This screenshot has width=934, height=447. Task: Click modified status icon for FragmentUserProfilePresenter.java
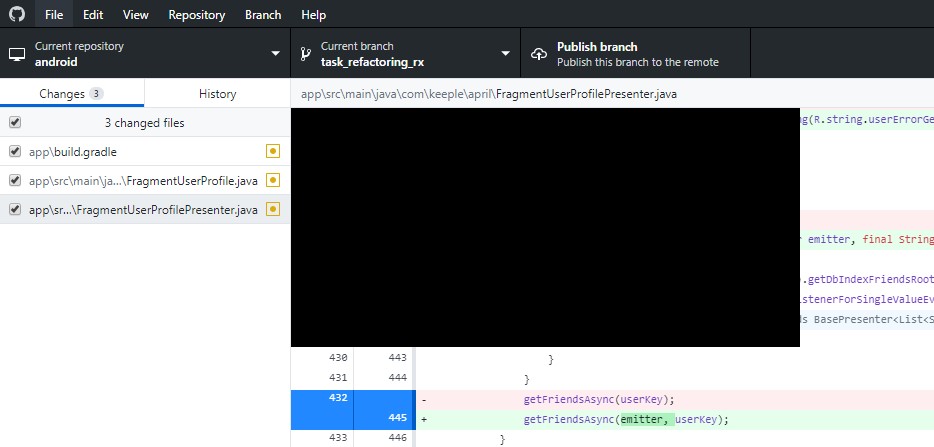click(273, 209)
